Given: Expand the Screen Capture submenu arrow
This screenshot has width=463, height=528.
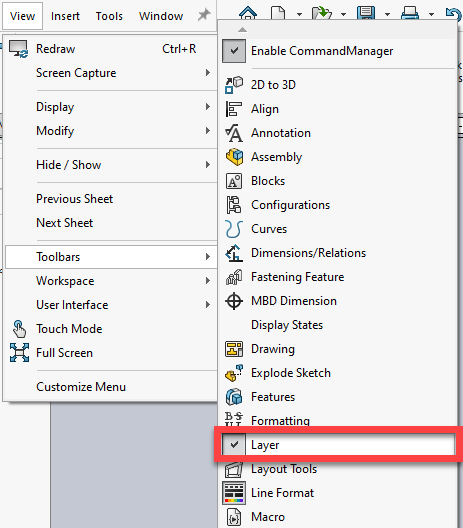Looking at the screenshot, I should [x=208, y=73].
